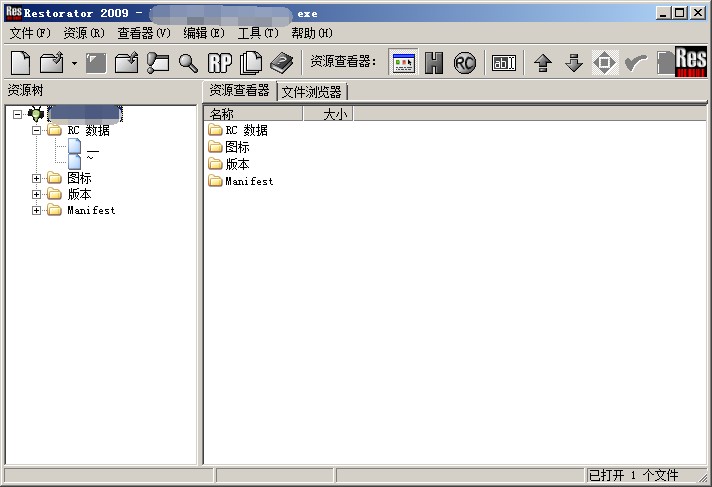The width and height of the screenshot is (712, 487).
Task: Open the 工具(T) menu
Action: coord(258,33)
